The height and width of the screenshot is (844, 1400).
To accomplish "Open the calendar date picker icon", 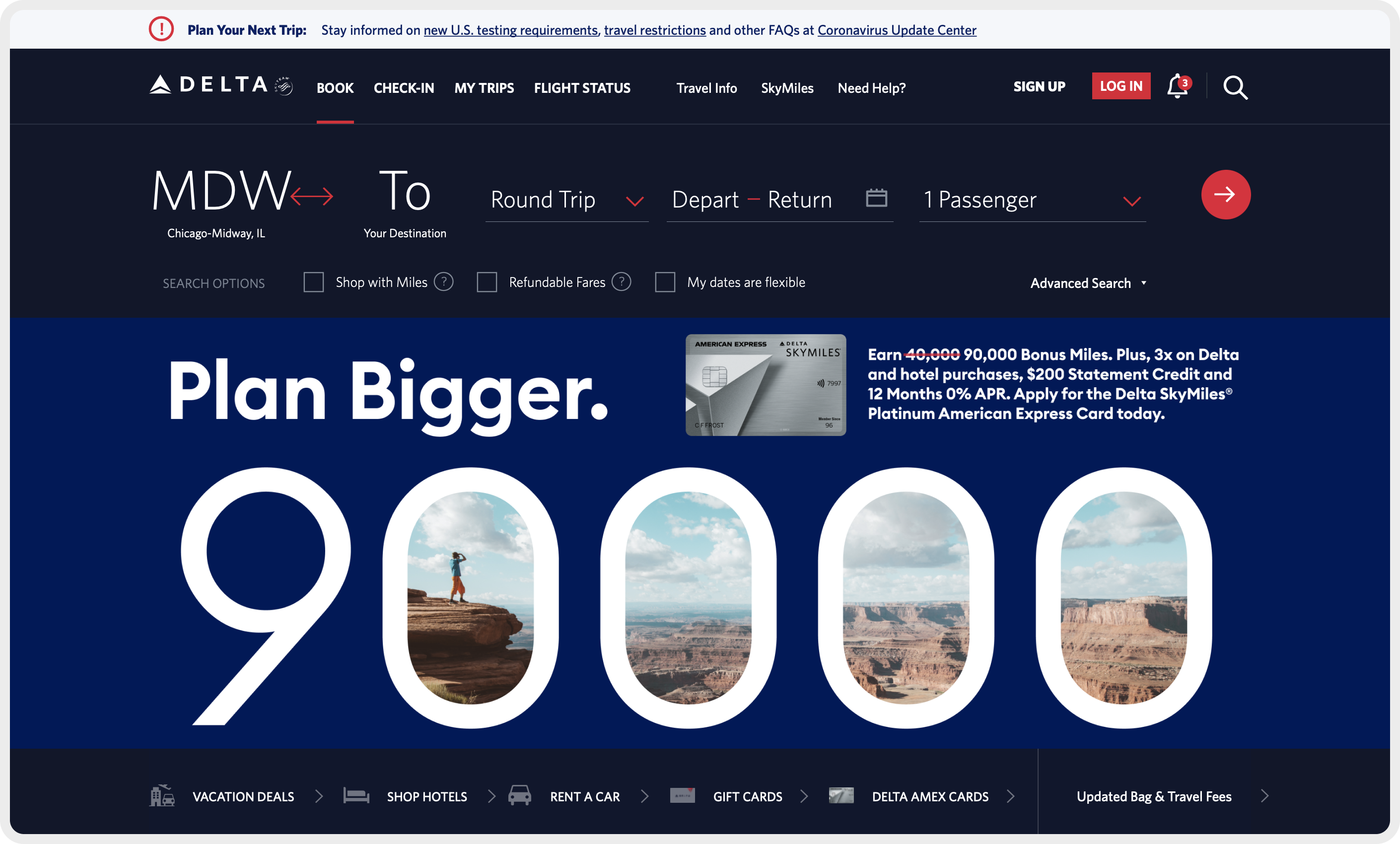I will pyautogui.click(x=876, y=198).
